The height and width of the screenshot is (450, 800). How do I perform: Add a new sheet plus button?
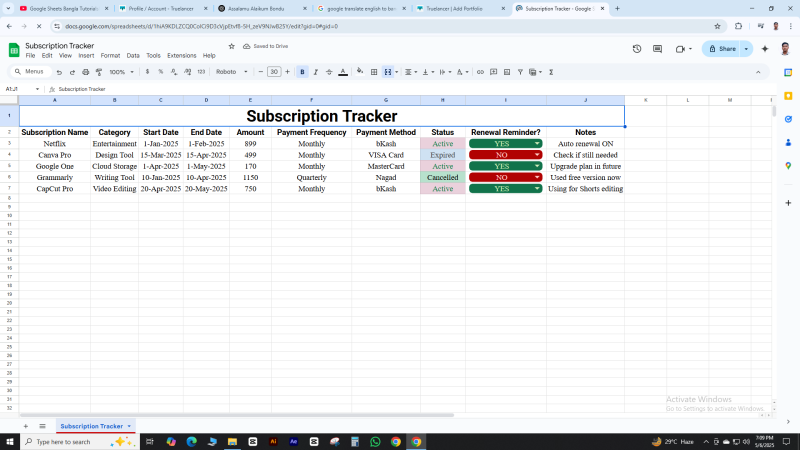pos(26,426)
